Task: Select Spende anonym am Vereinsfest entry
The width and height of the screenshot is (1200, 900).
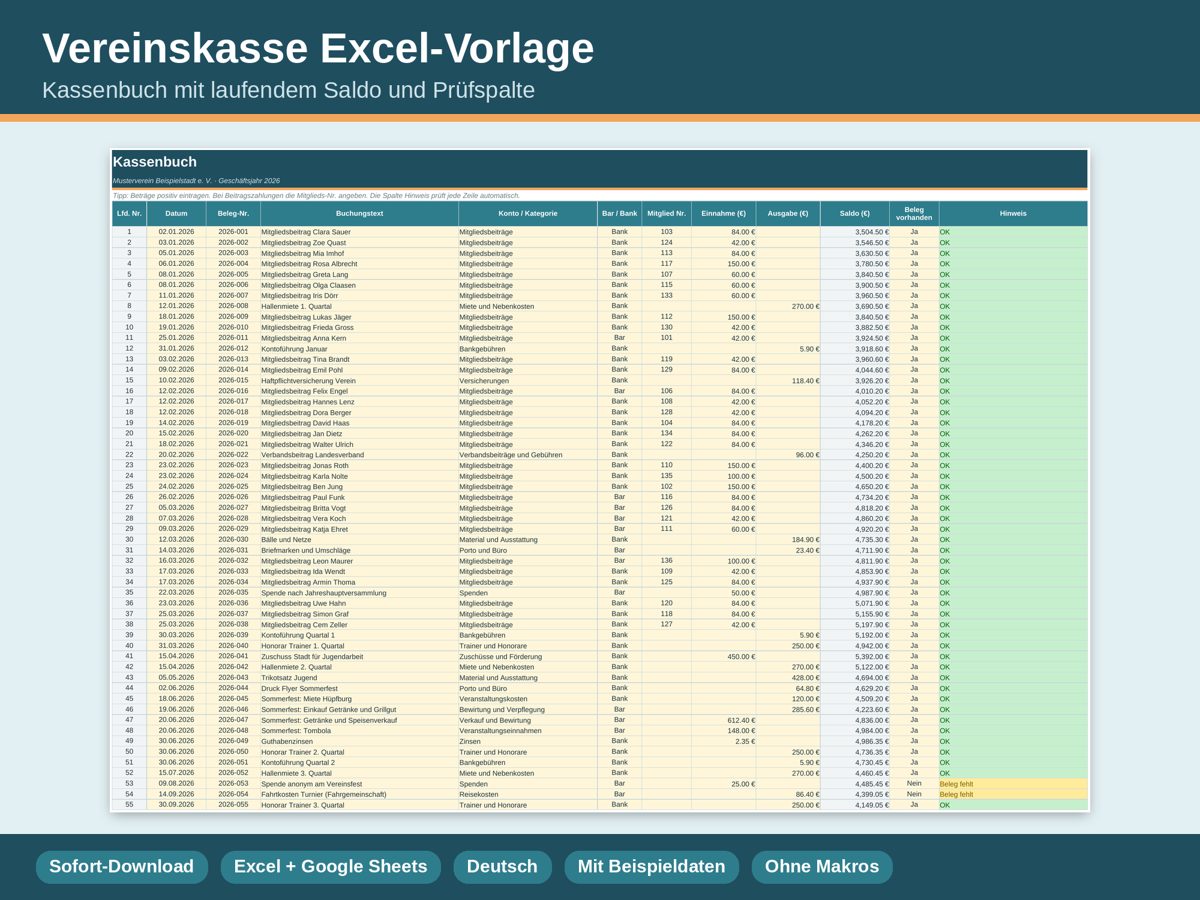Action: [x=360, y=784]
